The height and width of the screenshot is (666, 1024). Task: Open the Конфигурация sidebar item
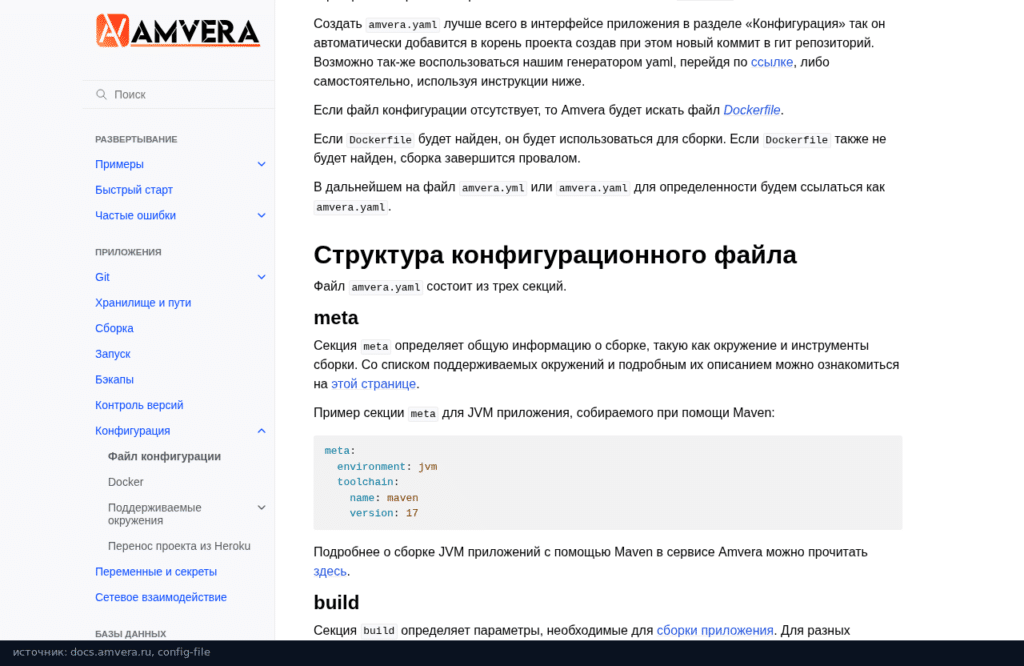pyautogui.click(x=133, y=431)
